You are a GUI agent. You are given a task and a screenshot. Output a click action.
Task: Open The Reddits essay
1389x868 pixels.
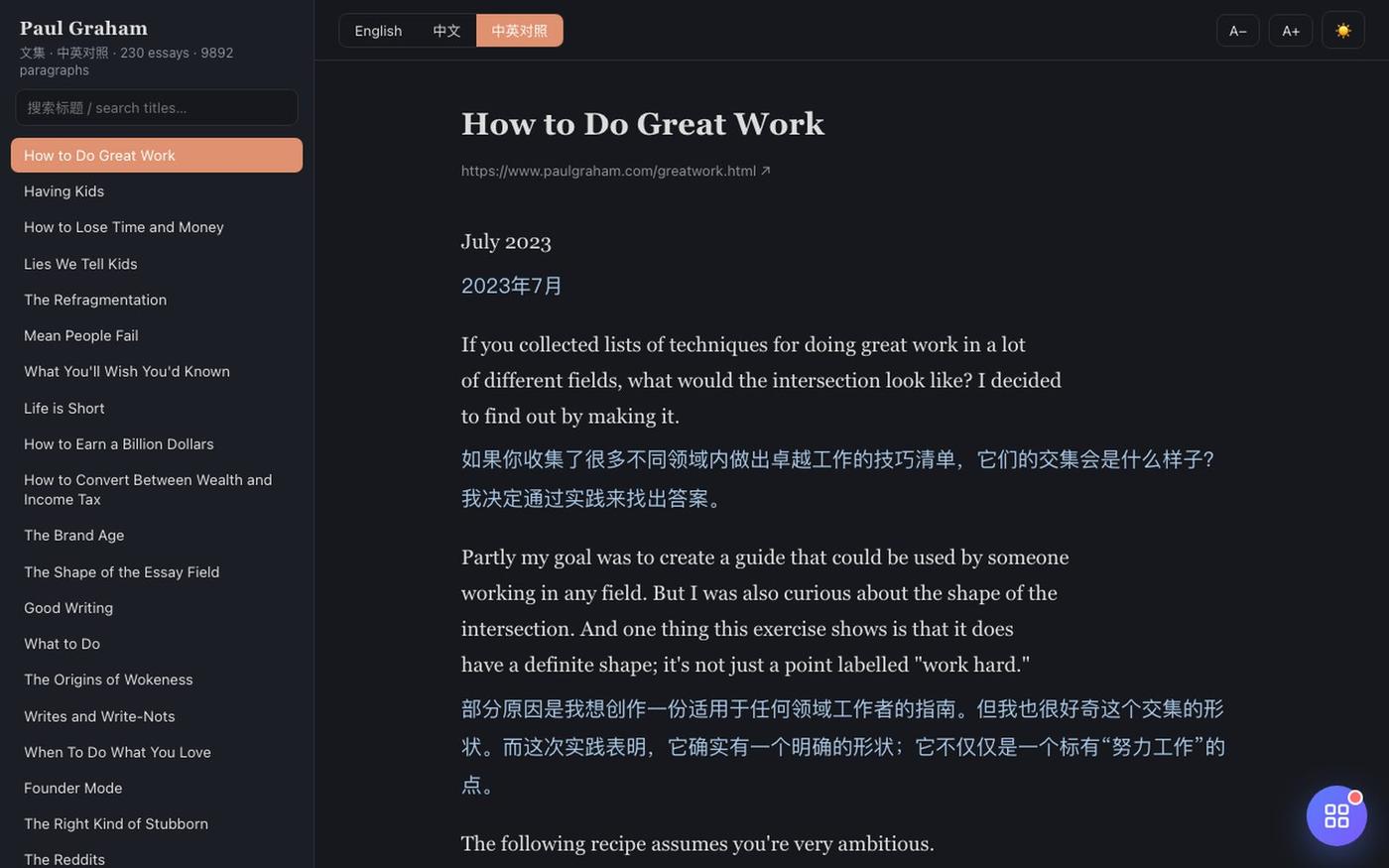pos(157,859)
